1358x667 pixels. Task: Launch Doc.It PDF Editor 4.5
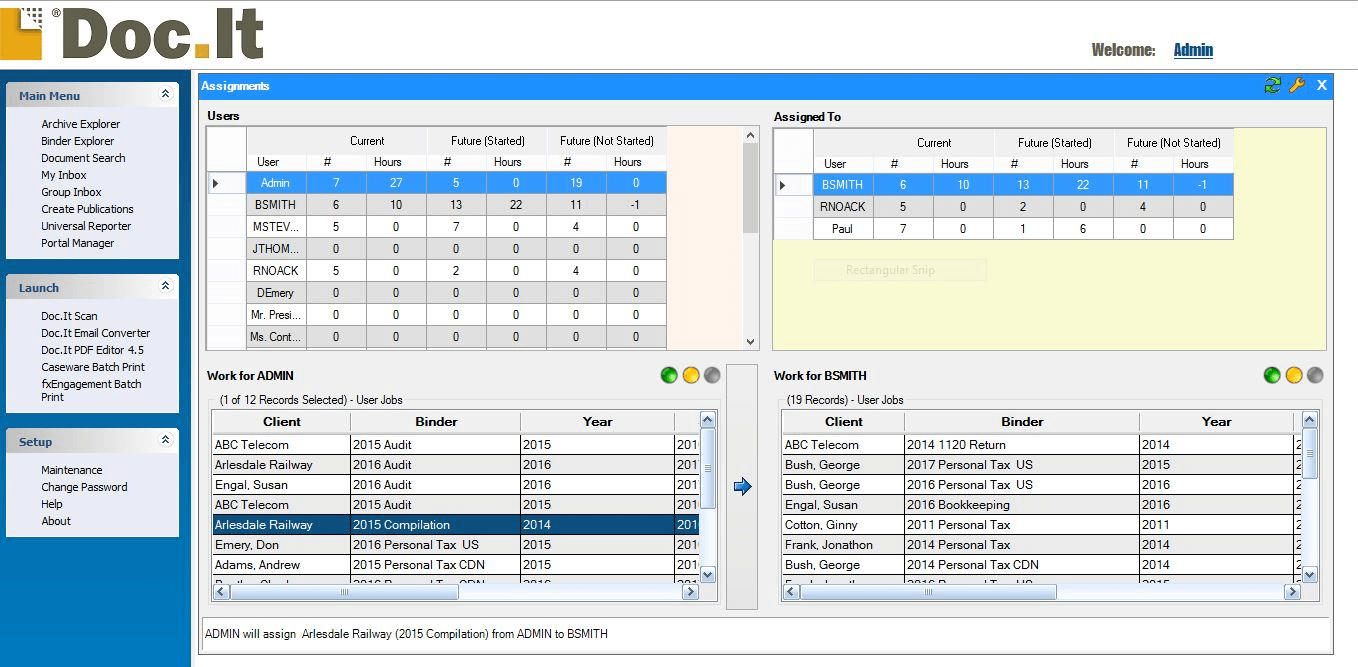92,350
